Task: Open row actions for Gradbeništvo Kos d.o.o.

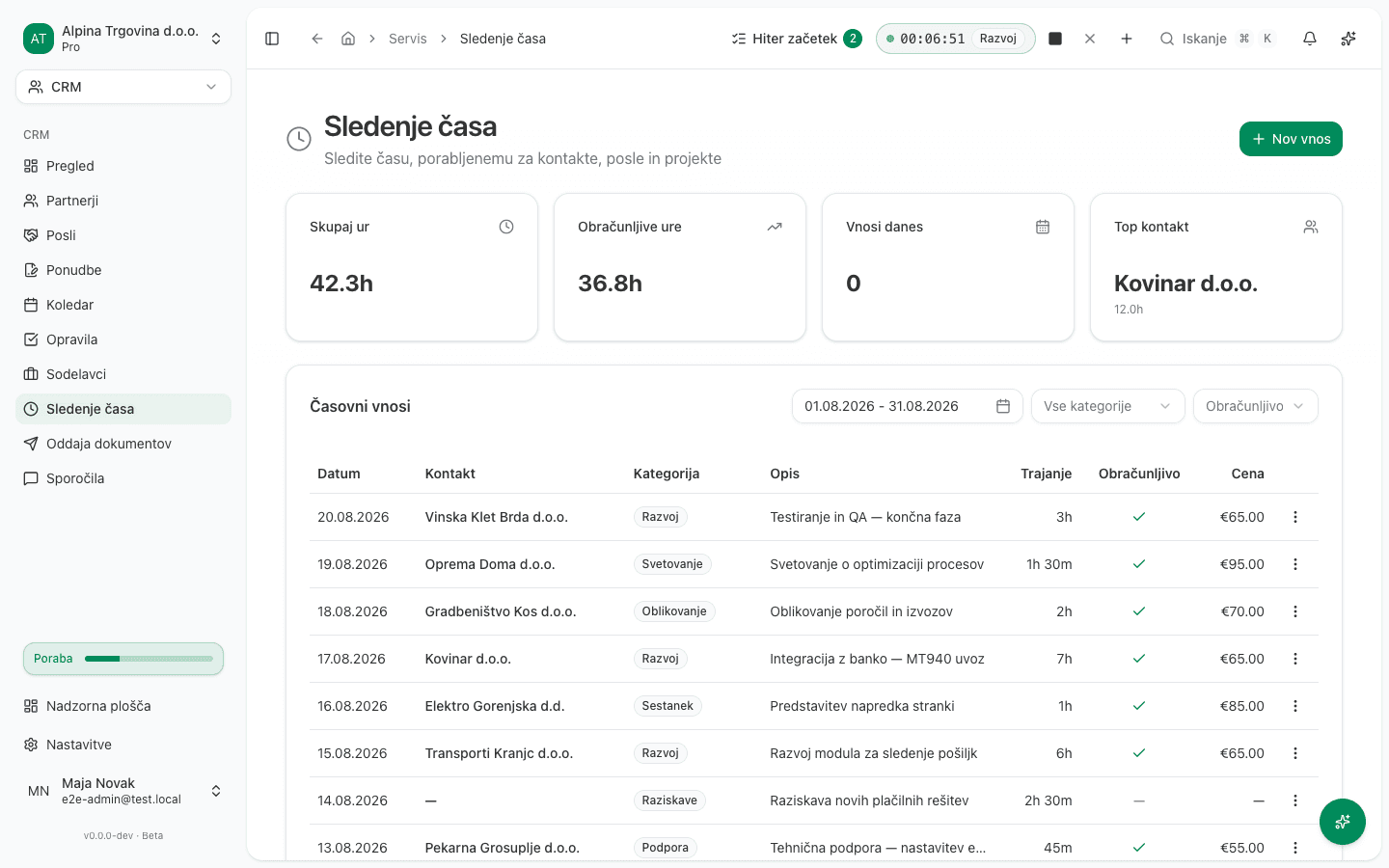Action: pyautogui.click(x=1295, y=611)
